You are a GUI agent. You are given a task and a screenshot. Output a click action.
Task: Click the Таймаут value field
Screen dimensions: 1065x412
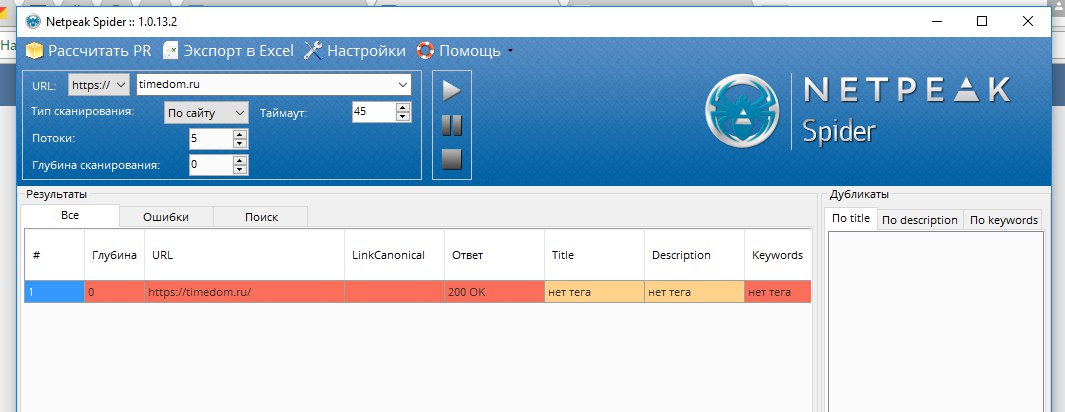[374, 111]
